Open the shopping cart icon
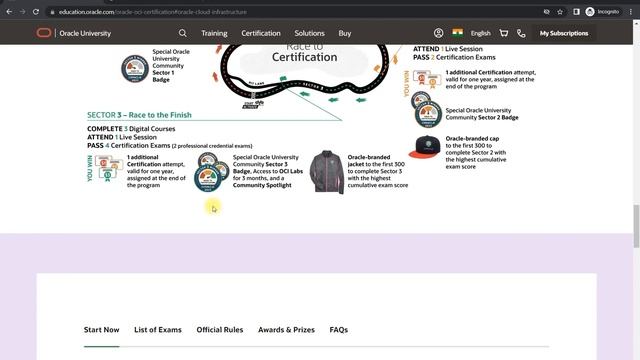Screen dimensions: 640x360 click(x=504, y=33)
